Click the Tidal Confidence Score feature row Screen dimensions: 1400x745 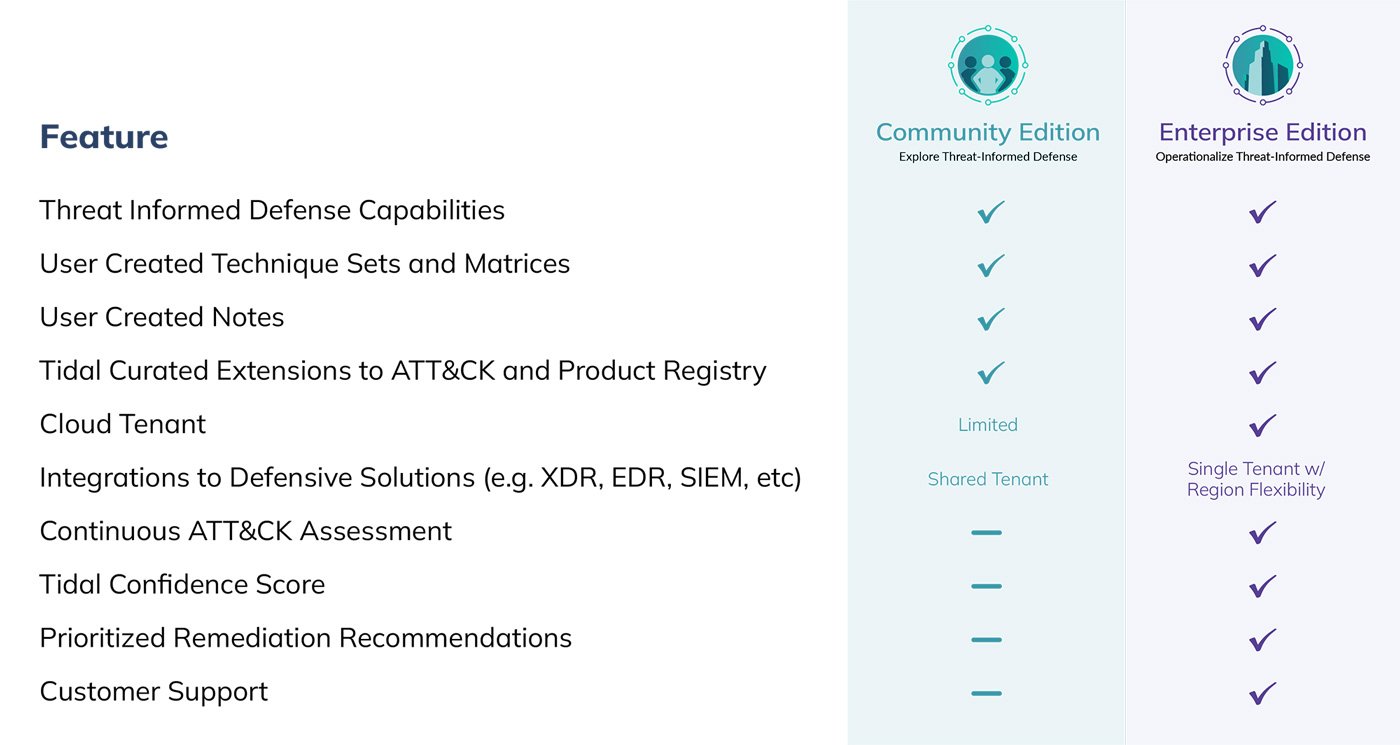182,585
